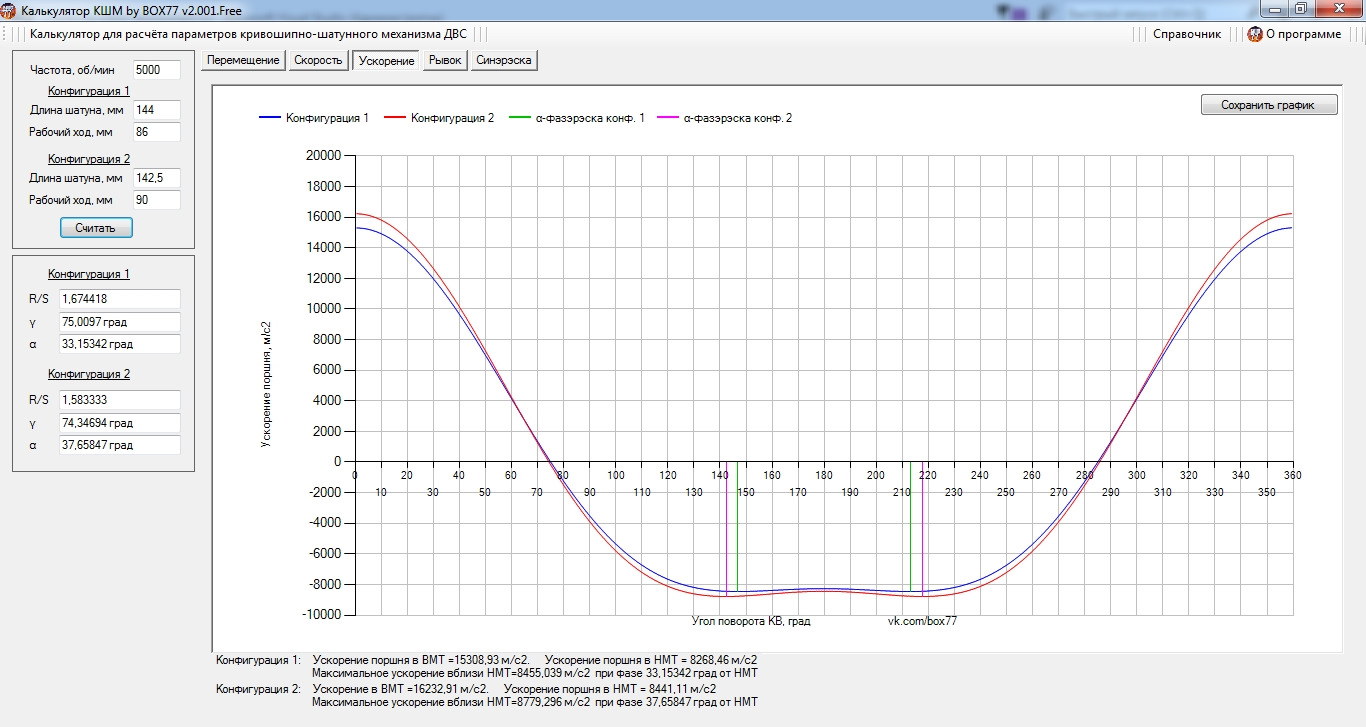Open the Рывок tab
This screenshot has width=1366, height=727.
pyautogui.click(x=445, y=60)
